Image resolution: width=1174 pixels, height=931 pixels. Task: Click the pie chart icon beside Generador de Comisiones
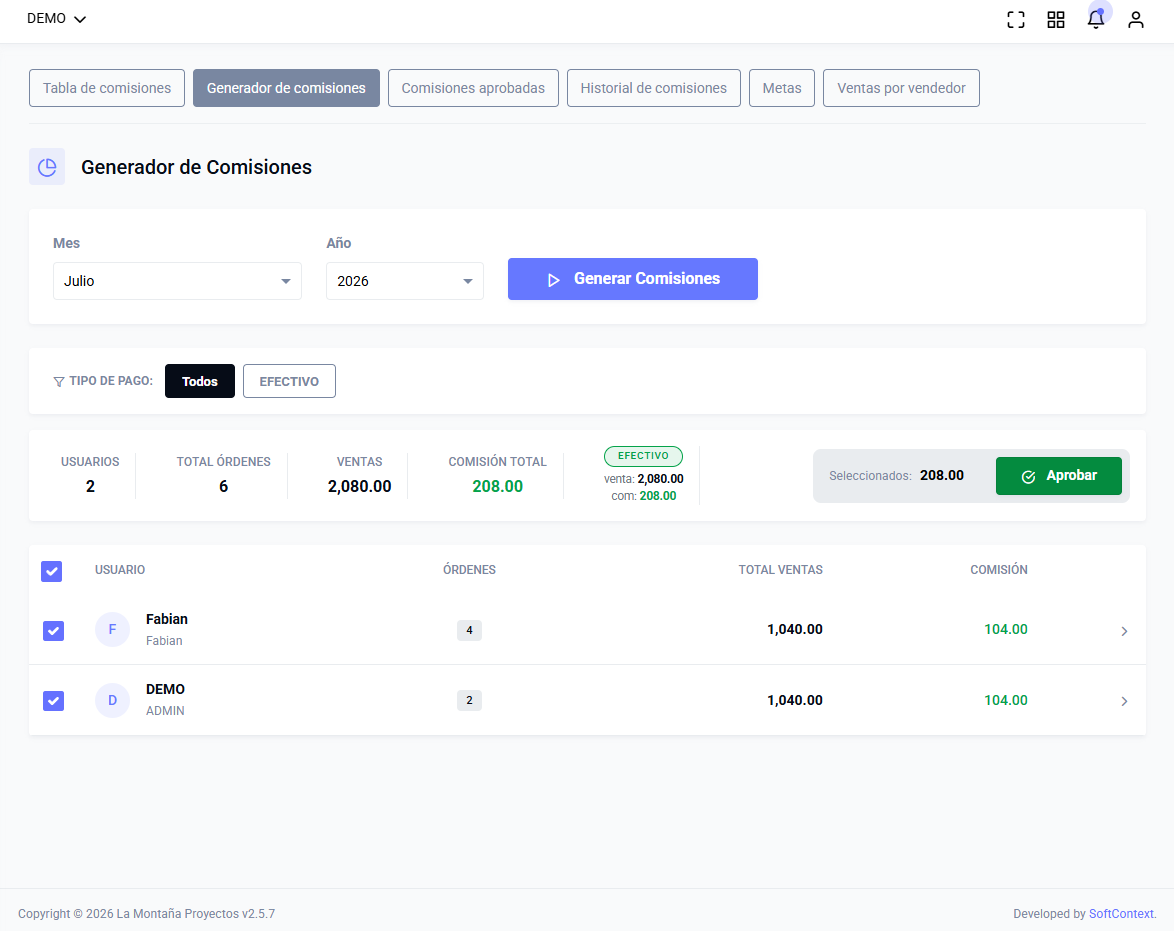47,167
